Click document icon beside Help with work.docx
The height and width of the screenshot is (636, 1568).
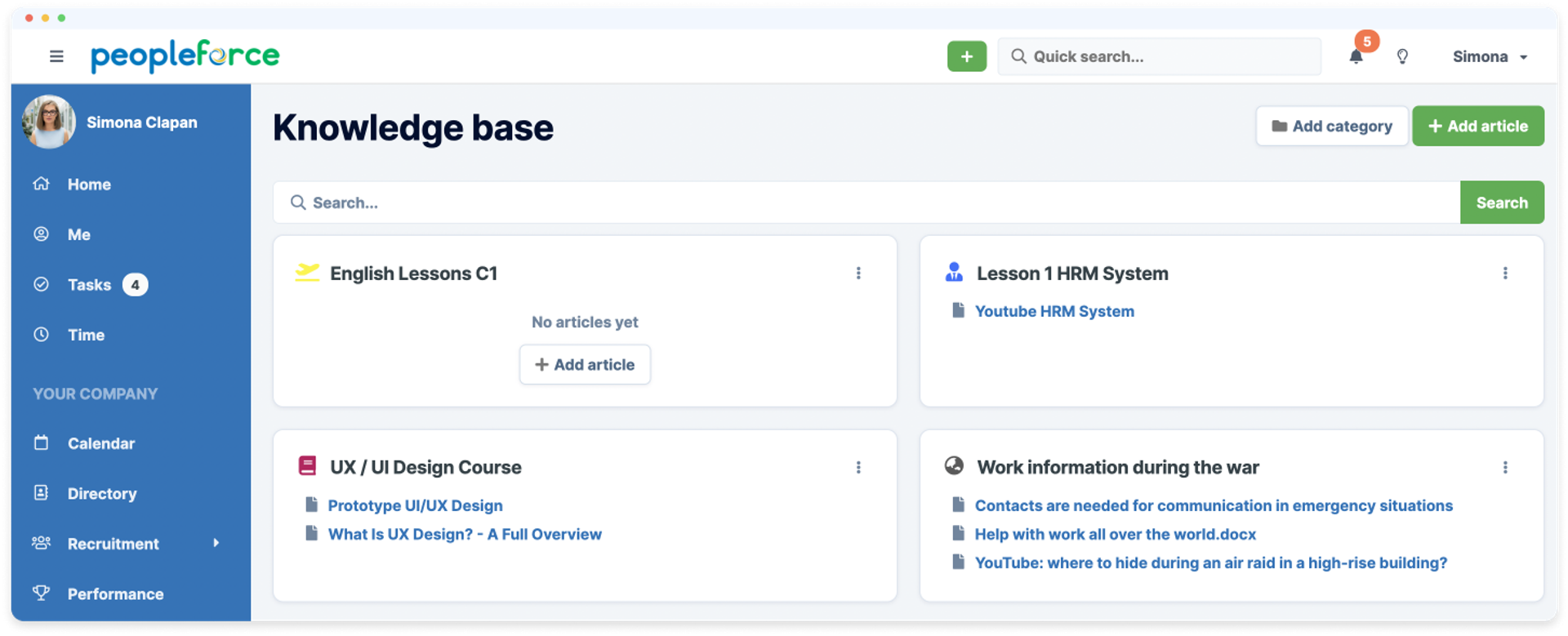(958, 533)
